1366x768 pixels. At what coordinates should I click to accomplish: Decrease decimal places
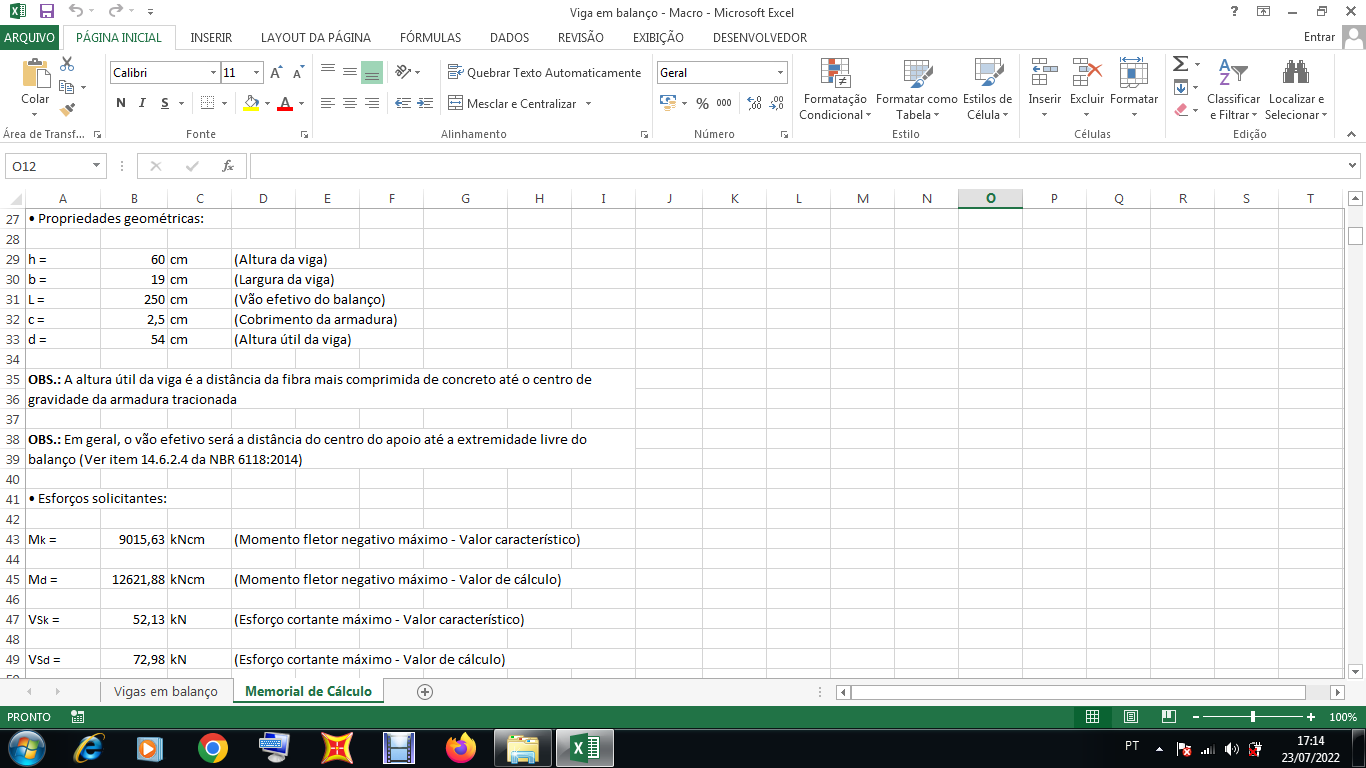click(x=777, y=103)
